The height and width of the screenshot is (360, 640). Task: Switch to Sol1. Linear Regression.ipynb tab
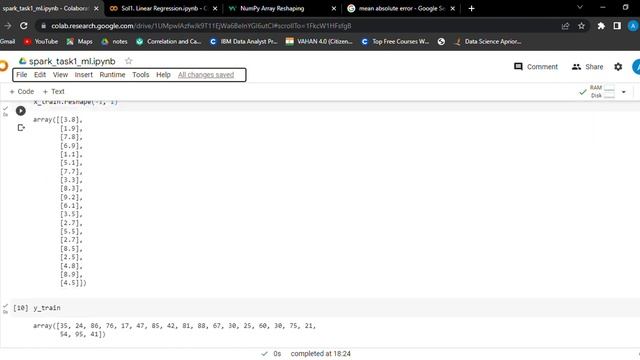coord(164,8)
